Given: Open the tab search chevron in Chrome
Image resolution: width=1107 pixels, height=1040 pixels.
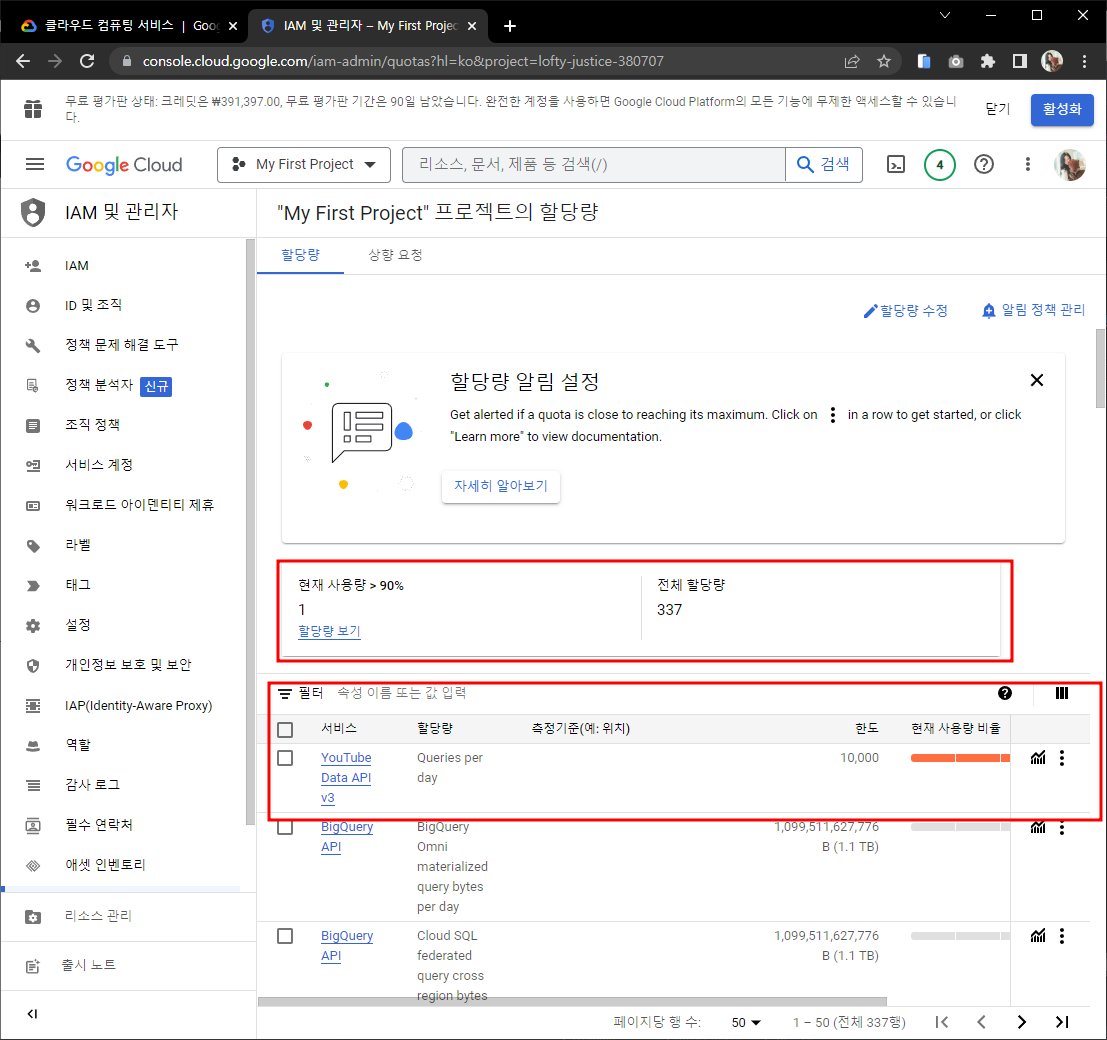Looking at the screenshot, I should 945,15.
